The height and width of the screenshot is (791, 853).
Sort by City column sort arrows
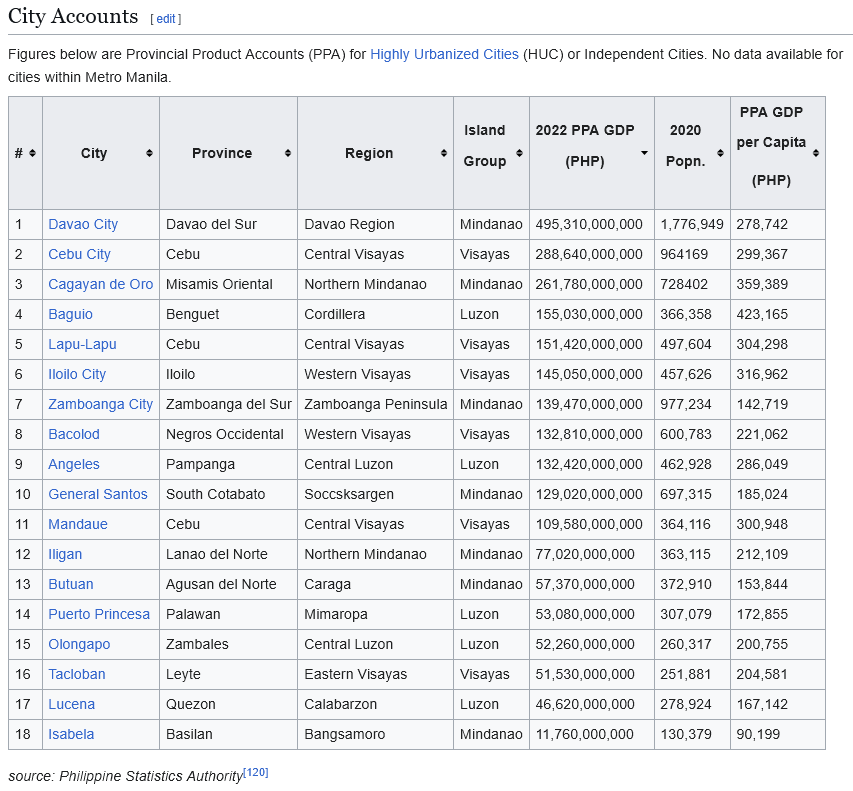(x=150, y=153)
